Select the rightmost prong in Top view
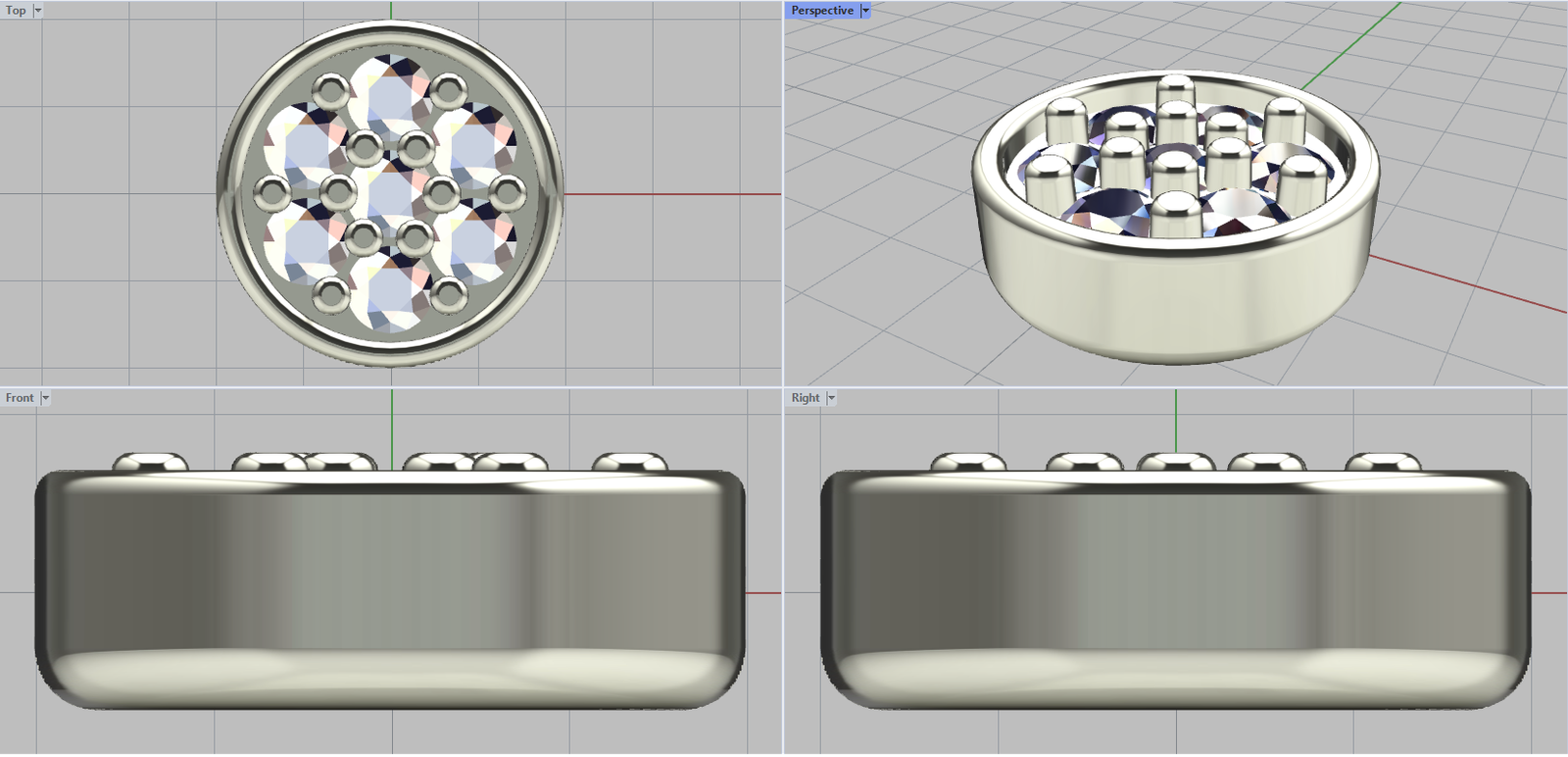 508,192
